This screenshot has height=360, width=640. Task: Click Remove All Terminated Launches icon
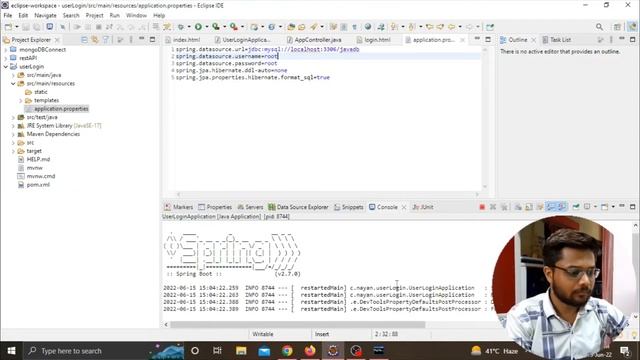504,207
